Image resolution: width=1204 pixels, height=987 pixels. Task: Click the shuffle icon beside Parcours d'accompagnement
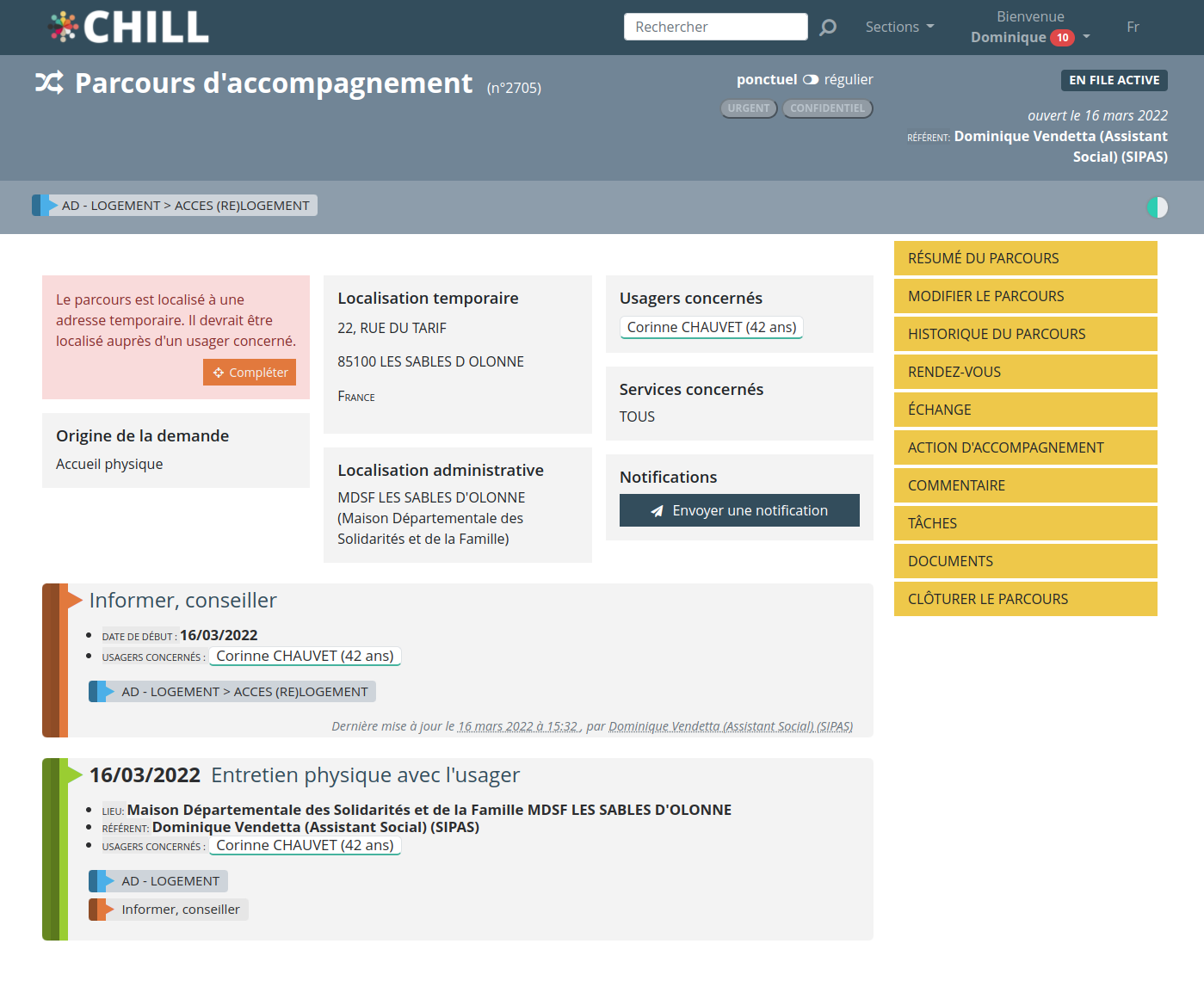click(x=49, y=83)
